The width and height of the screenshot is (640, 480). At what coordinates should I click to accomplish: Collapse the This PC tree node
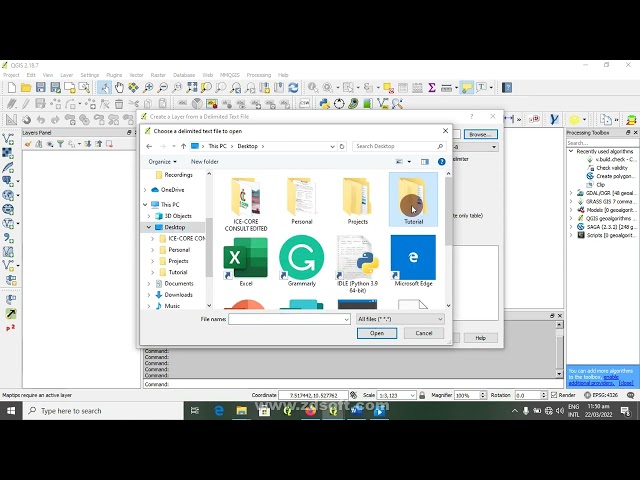click(145, 204)
